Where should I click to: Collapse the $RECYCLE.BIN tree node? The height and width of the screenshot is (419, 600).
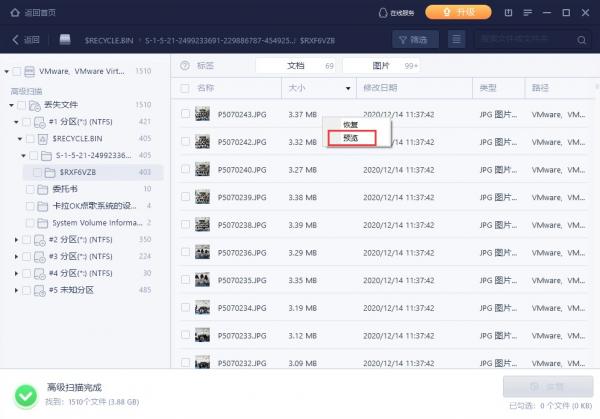click(x=20, y=139)
